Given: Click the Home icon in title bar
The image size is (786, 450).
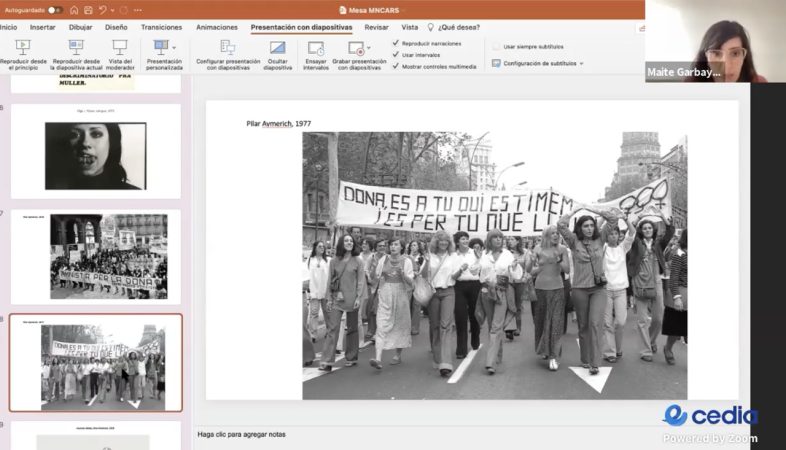Looking at the screenshot, I should pyautogui.click(x=73, y=10).
